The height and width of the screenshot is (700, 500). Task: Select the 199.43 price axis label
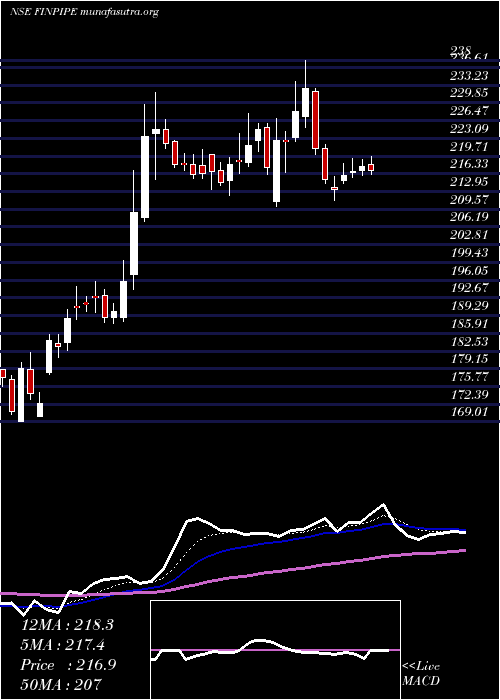[x=469, y=253]
